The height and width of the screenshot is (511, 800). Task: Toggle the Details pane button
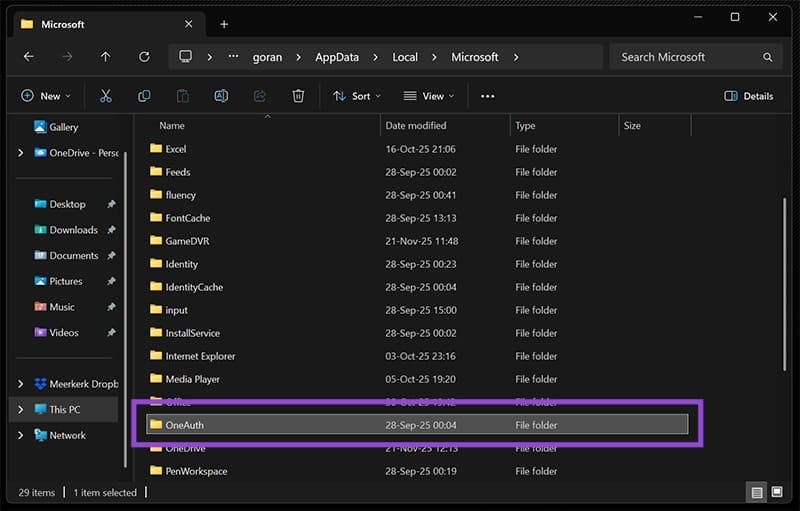coord(748,96)
